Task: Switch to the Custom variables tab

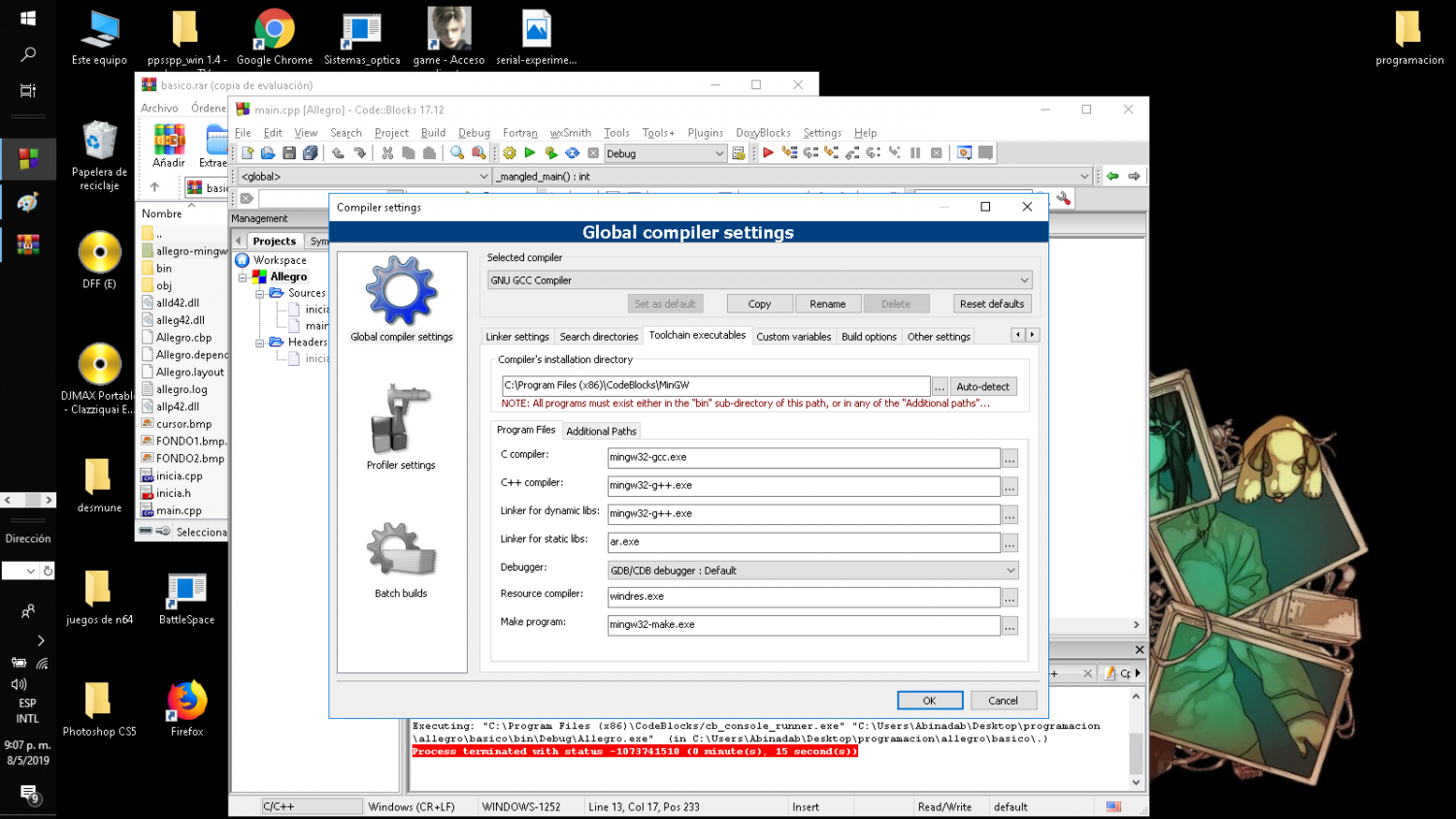Action: tap(794, 337)
